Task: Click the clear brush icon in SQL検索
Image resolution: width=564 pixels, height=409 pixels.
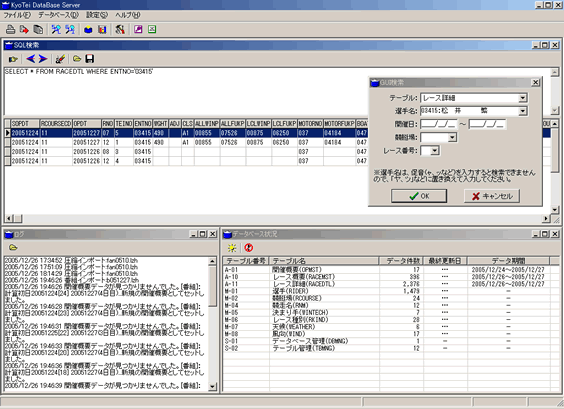Action: [60, 59]
